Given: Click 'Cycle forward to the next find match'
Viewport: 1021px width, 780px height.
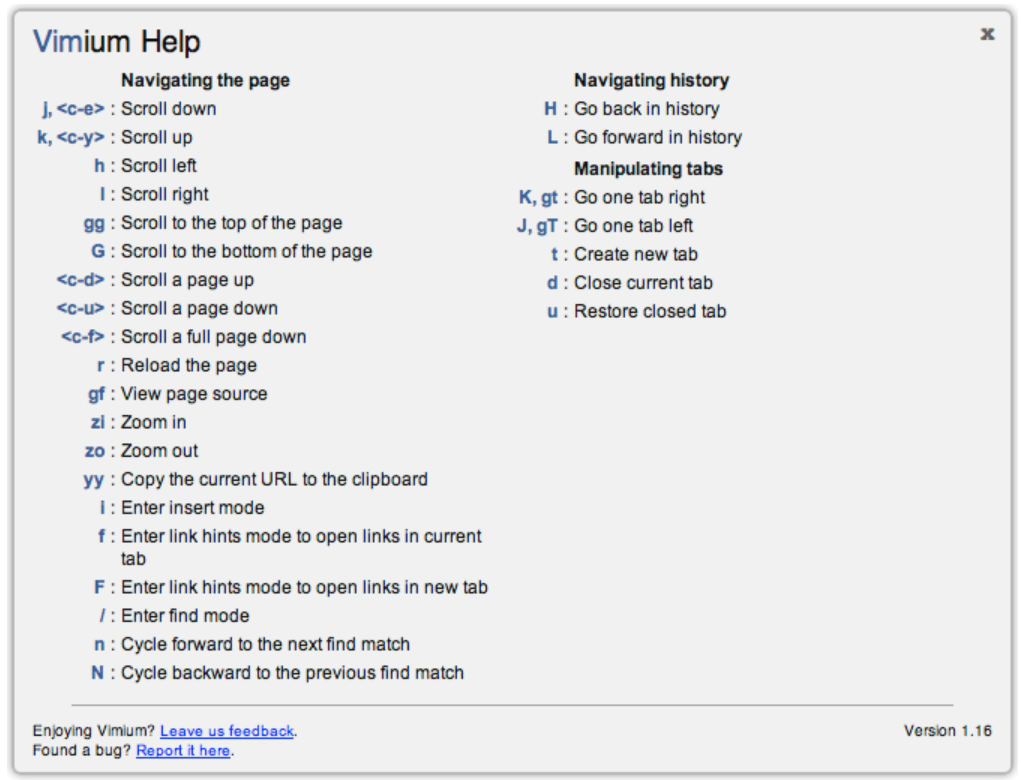Looking at the screenshot, I should coord(265,645).
